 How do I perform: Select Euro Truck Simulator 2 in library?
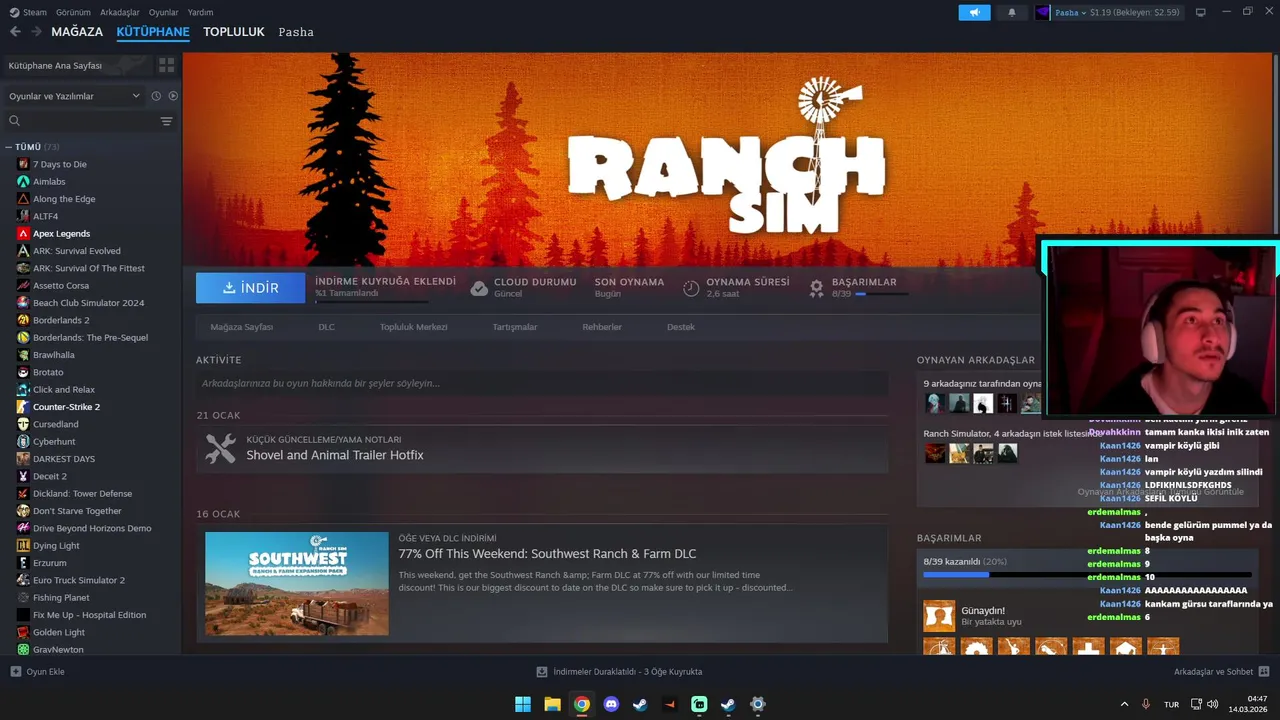(79, 580)
